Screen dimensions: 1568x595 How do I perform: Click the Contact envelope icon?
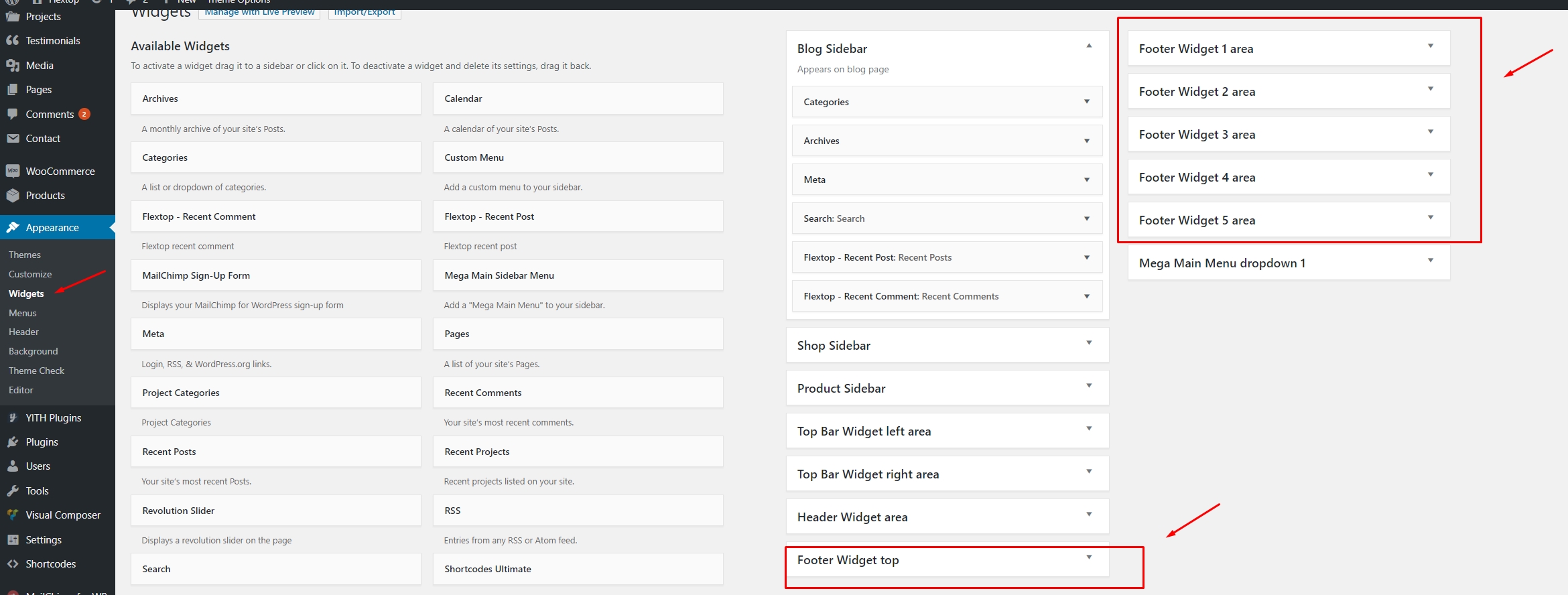[x=13, y=139]
